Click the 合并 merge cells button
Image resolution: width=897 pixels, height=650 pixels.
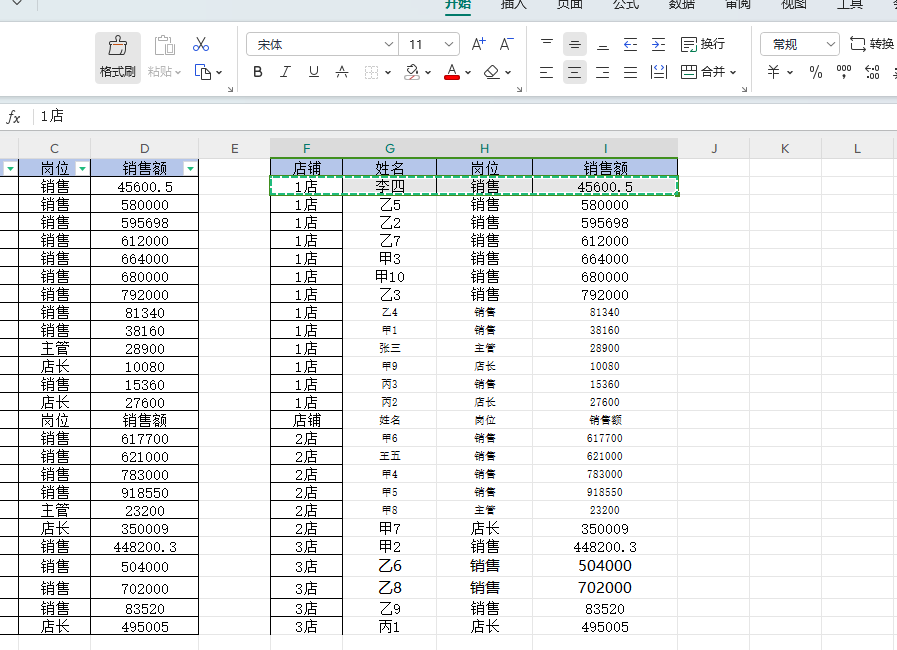[x=703, y=72]
